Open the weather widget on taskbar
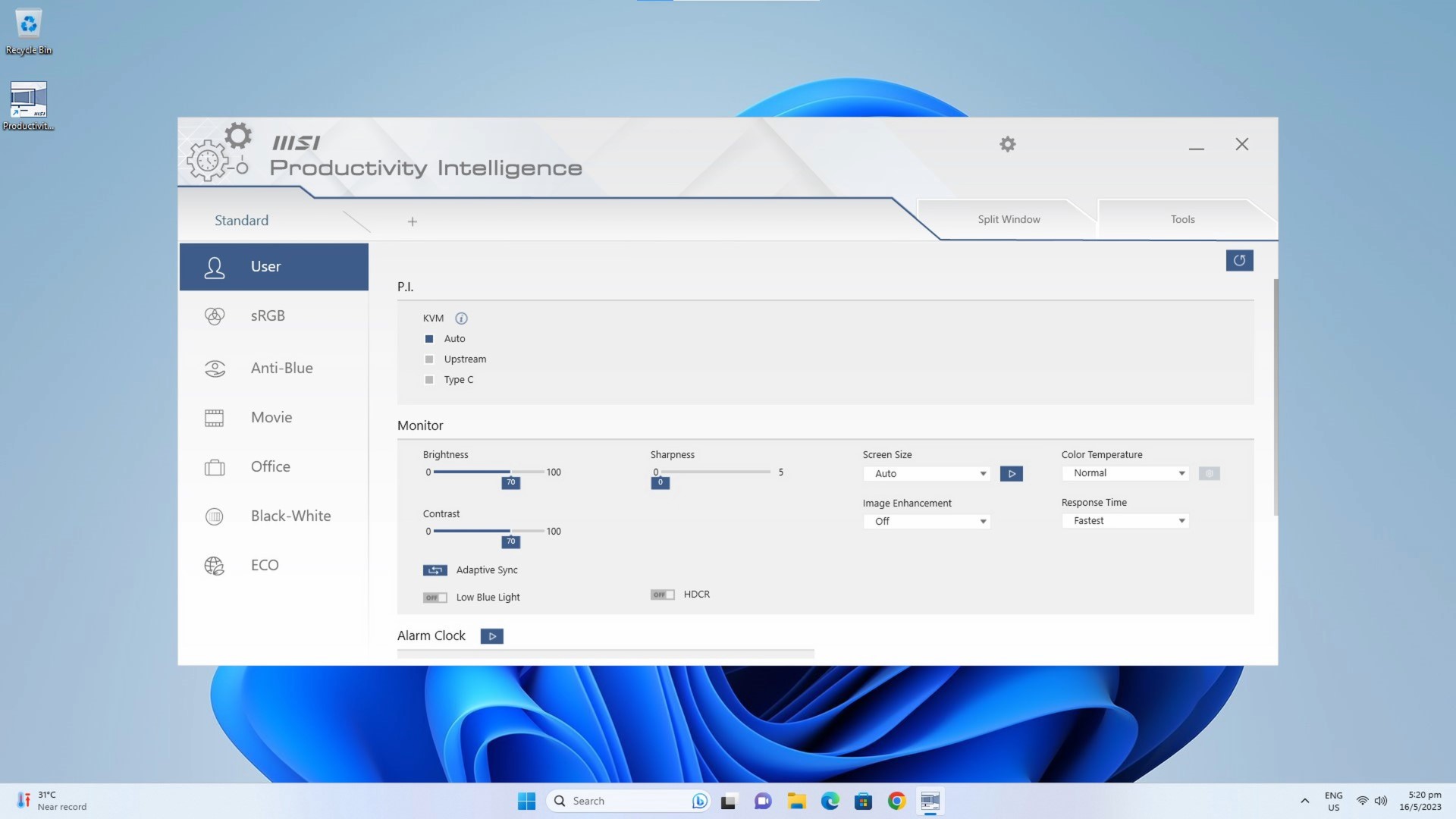 52,801
